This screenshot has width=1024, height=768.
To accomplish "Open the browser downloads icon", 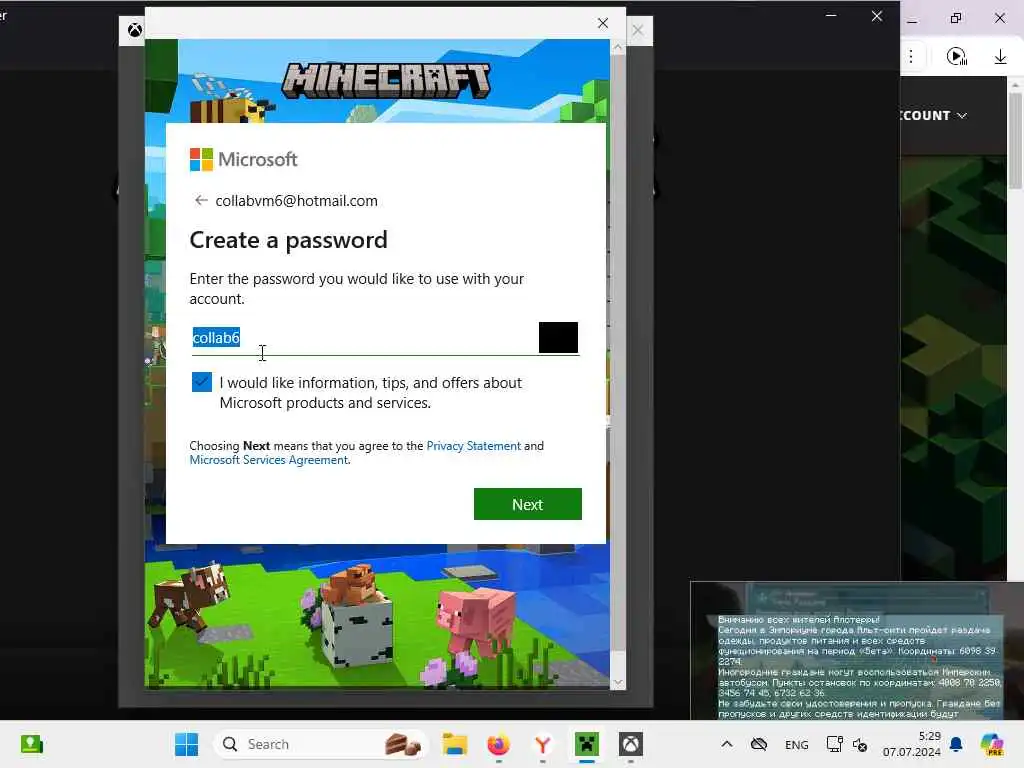I will point(1000,57).
